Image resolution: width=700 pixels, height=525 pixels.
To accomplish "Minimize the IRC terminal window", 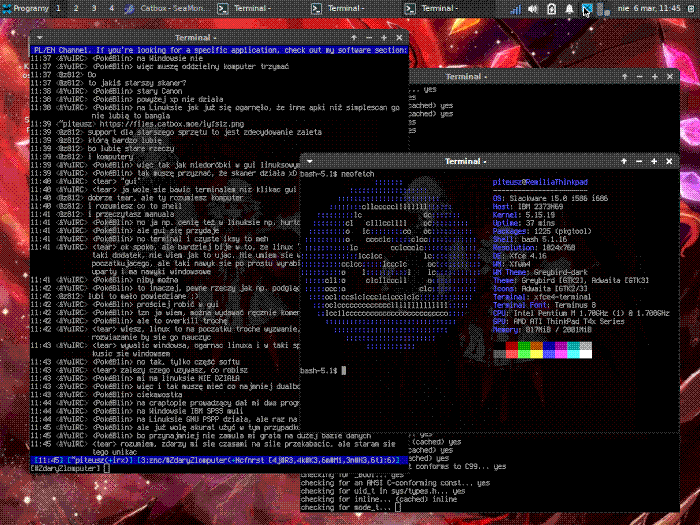I will 369,38.
